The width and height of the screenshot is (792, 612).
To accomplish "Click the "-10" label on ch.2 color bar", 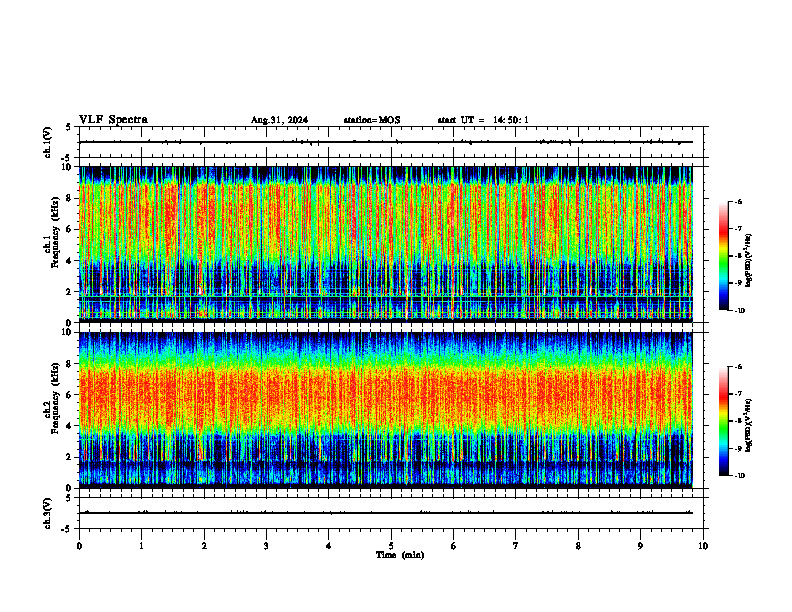I will pos(739,475).
